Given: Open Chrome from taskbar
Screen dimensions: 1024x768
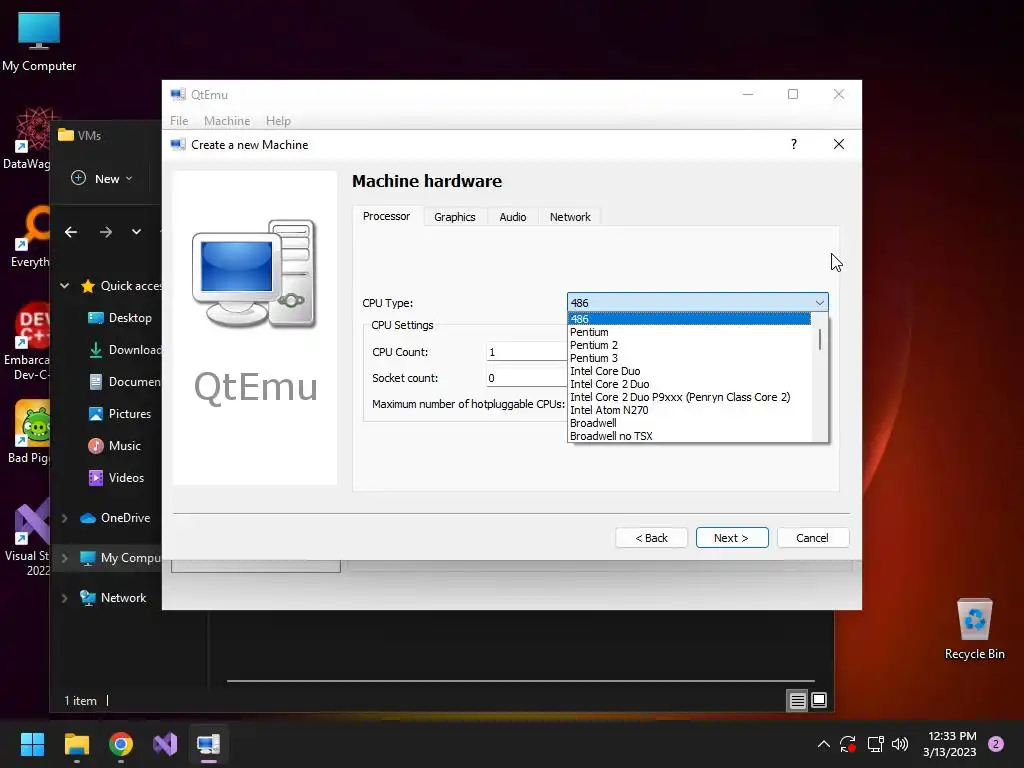Looking at the screenshot, I should (121, 744).
